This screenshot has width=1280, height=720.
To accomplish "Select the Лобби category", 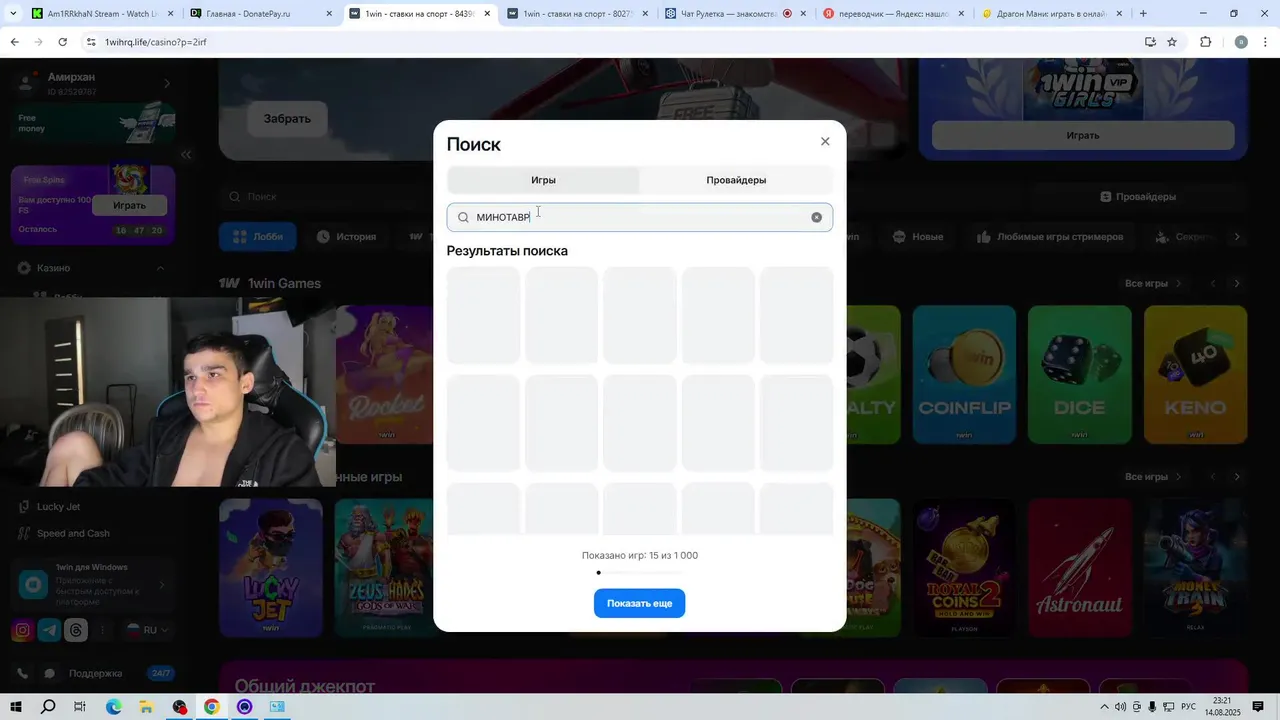I will (258, 237).
